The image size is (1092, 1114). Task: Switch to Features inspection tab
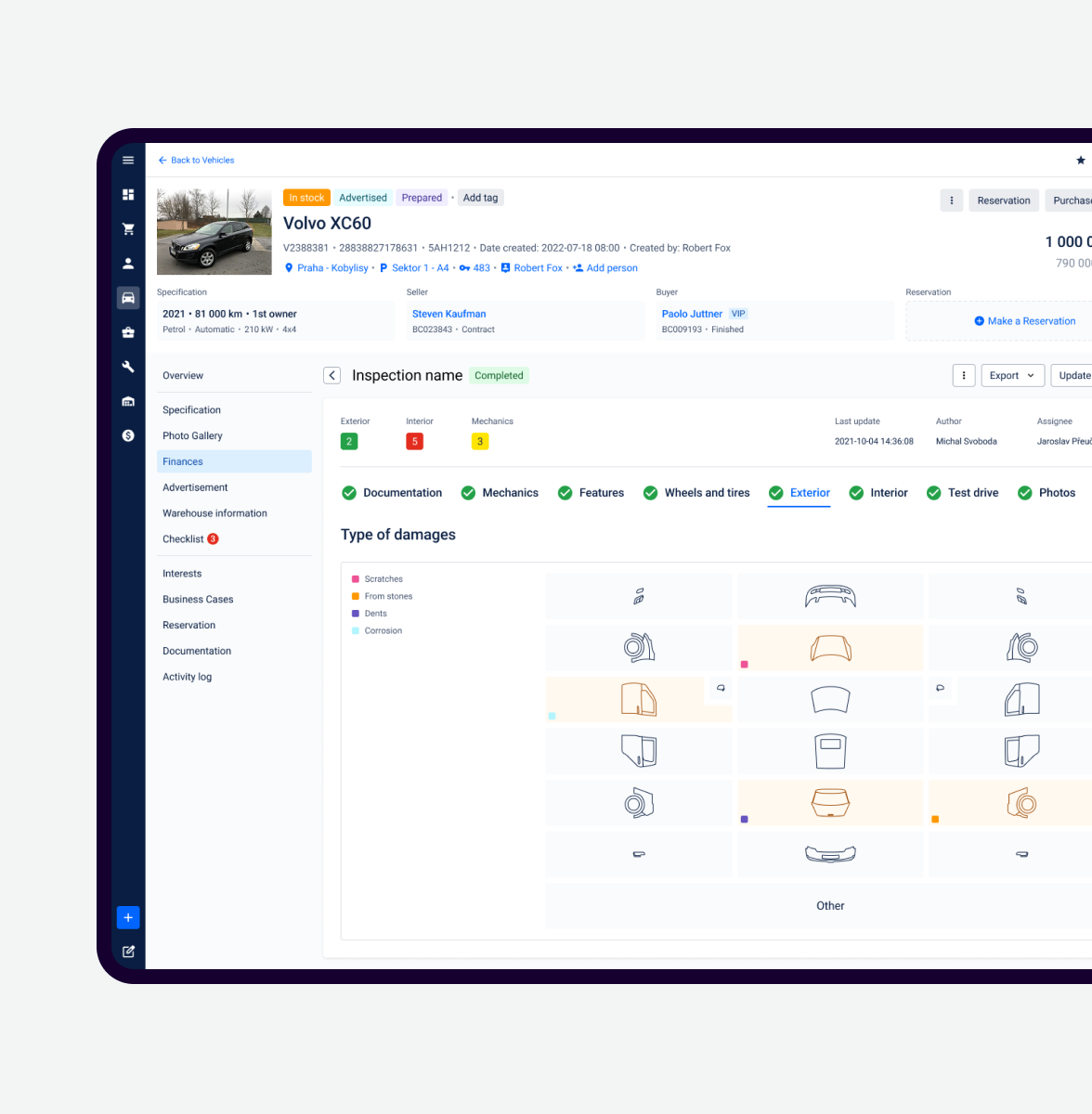591,493
